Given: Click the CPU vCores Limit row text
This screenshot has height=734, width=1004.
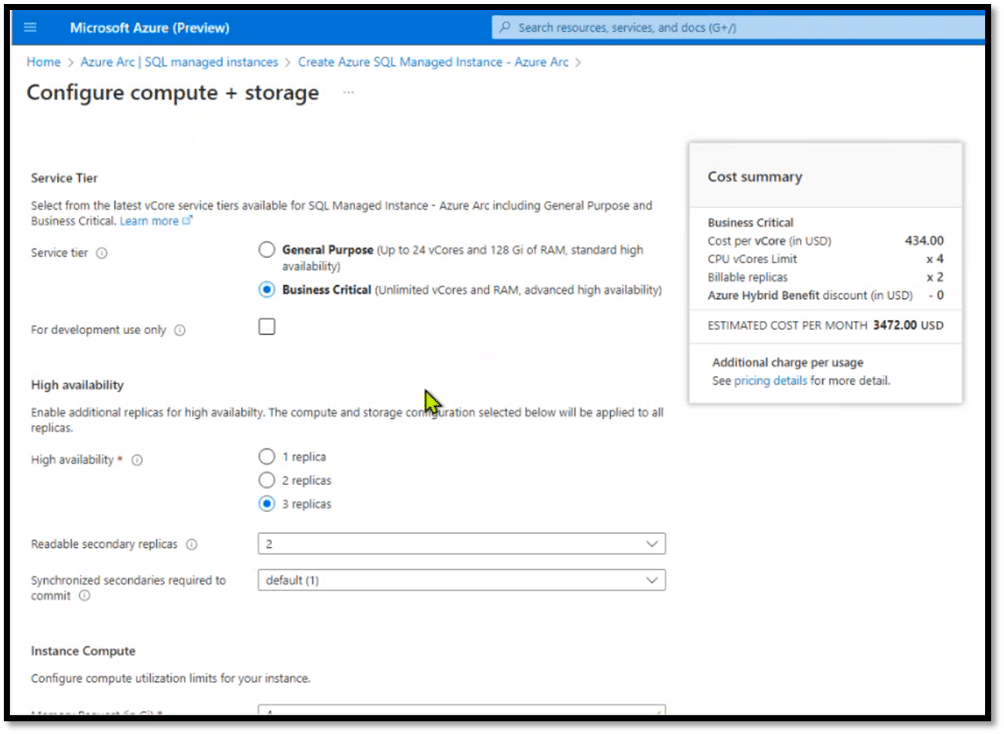Looking at the screenshot, I should pos(752,259).
